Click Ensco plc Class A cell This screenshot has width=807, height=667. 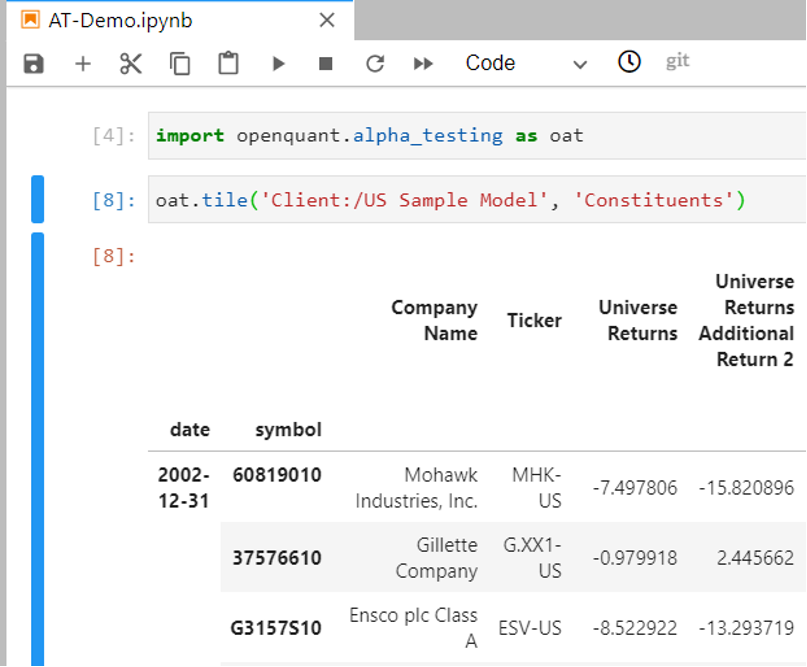pos(413,628)
